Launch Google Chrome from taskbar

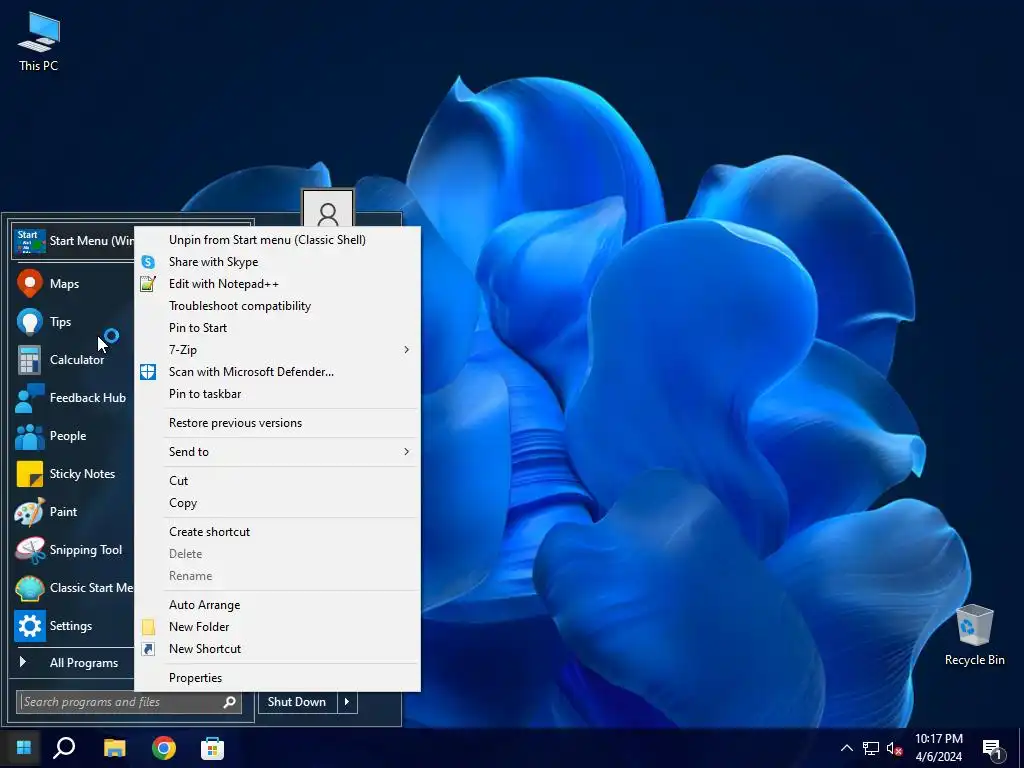tap(164, 748)
